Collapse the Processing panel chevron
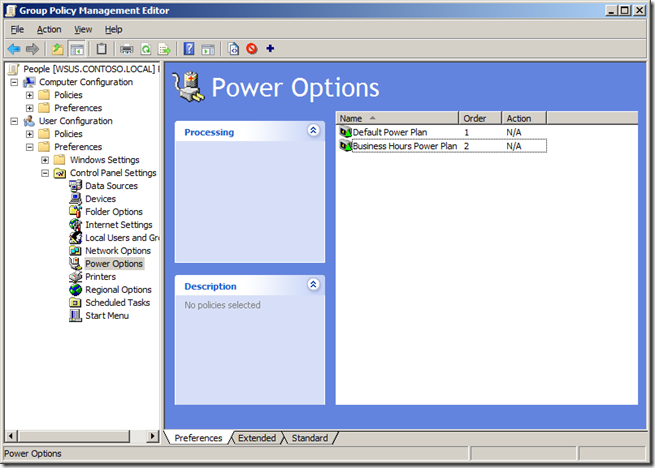 [313, 131]
